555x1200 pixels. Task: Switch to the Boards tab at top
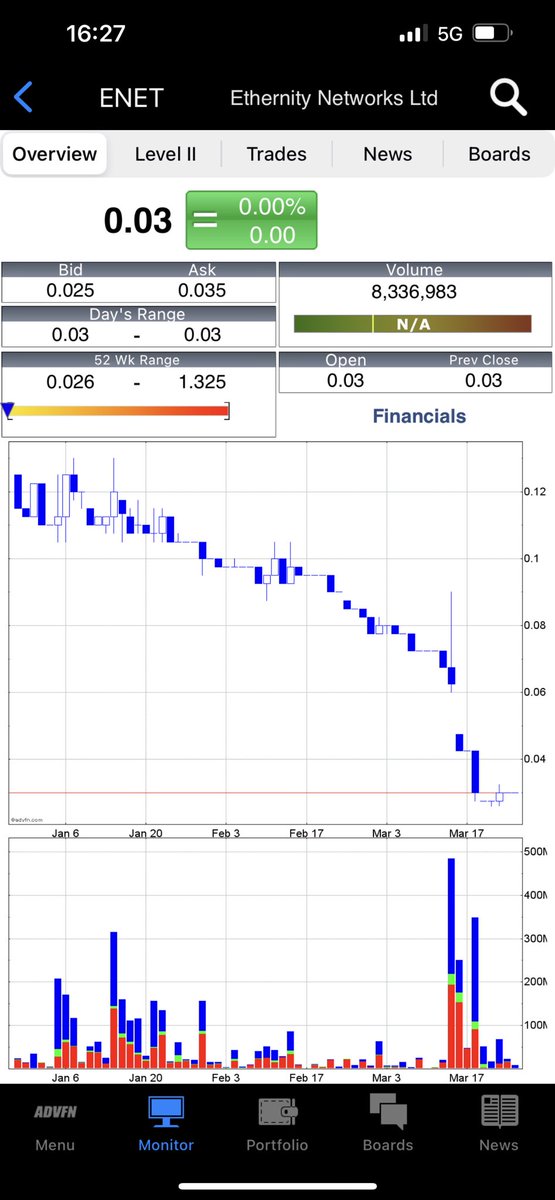point(499,154)
